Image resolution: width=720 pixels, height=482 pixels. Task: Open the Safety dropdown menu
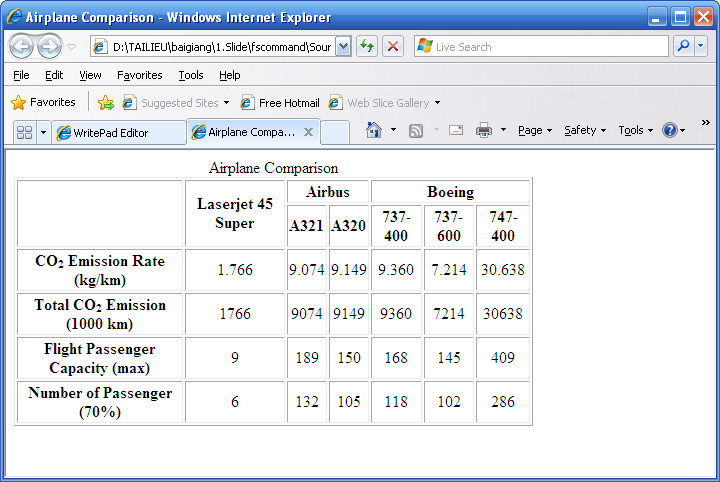pyautogui.click(x=584, y=130)
